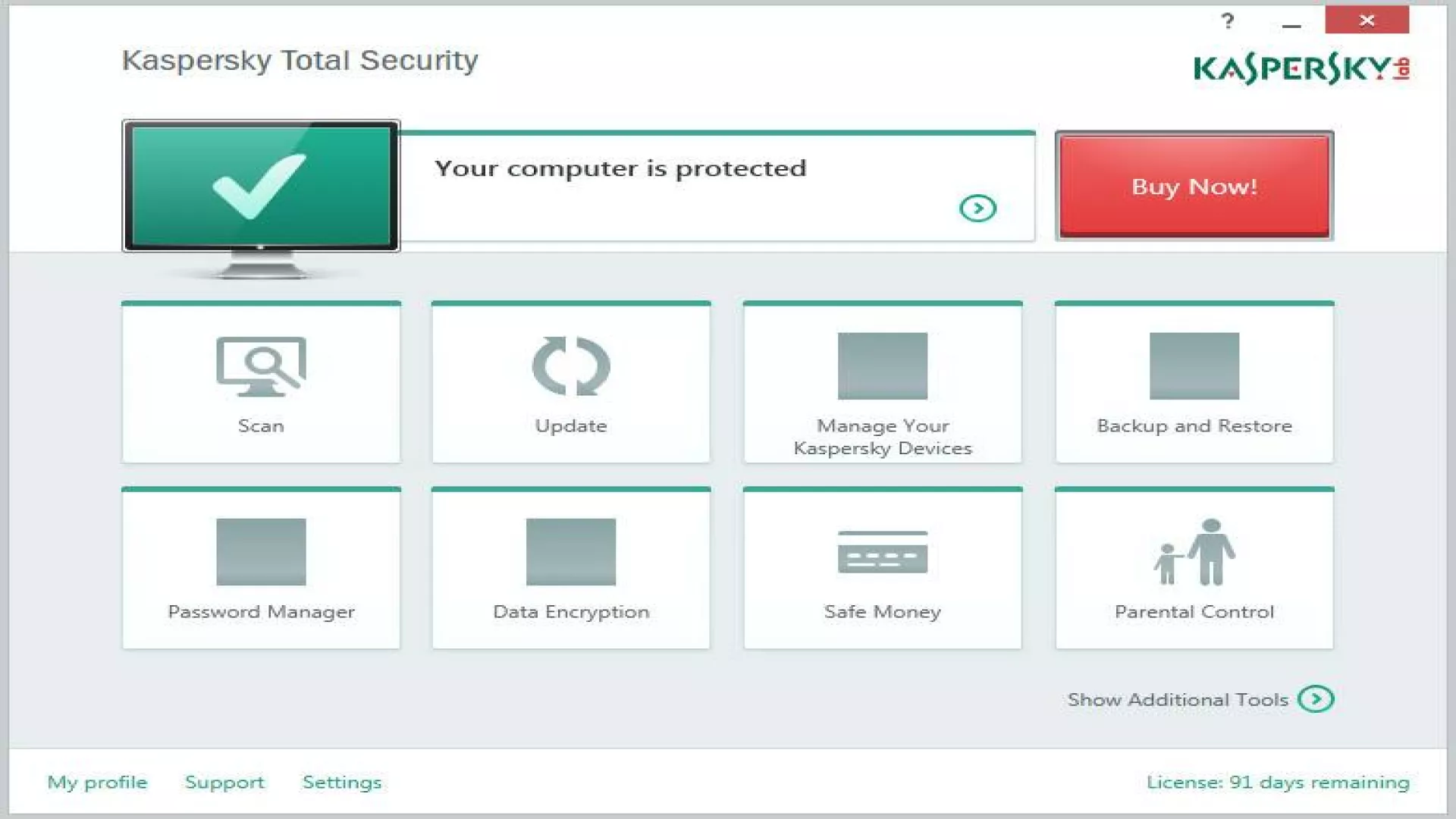The image size is (1456, 819).
Task: Expand Show Additional Tools arrow
Action: click(1316, 699)
